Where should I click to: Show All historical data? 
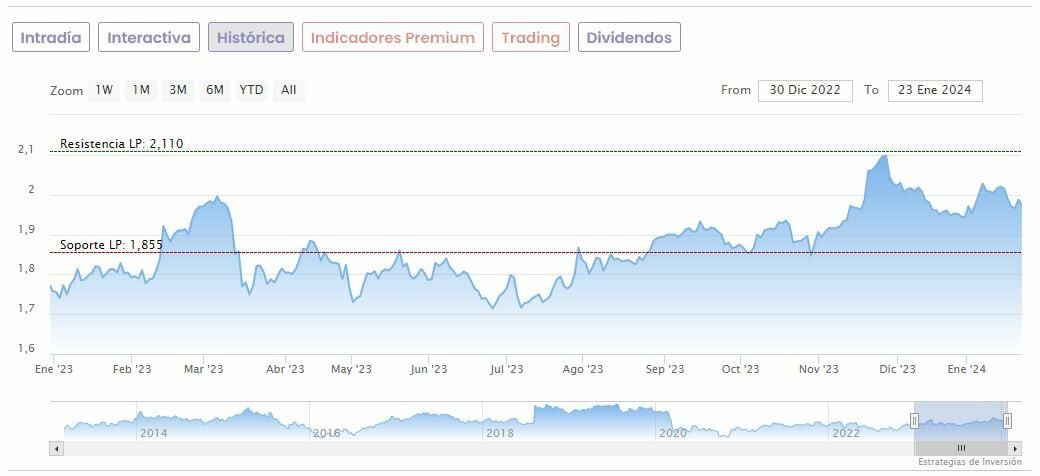pos(289,90)
